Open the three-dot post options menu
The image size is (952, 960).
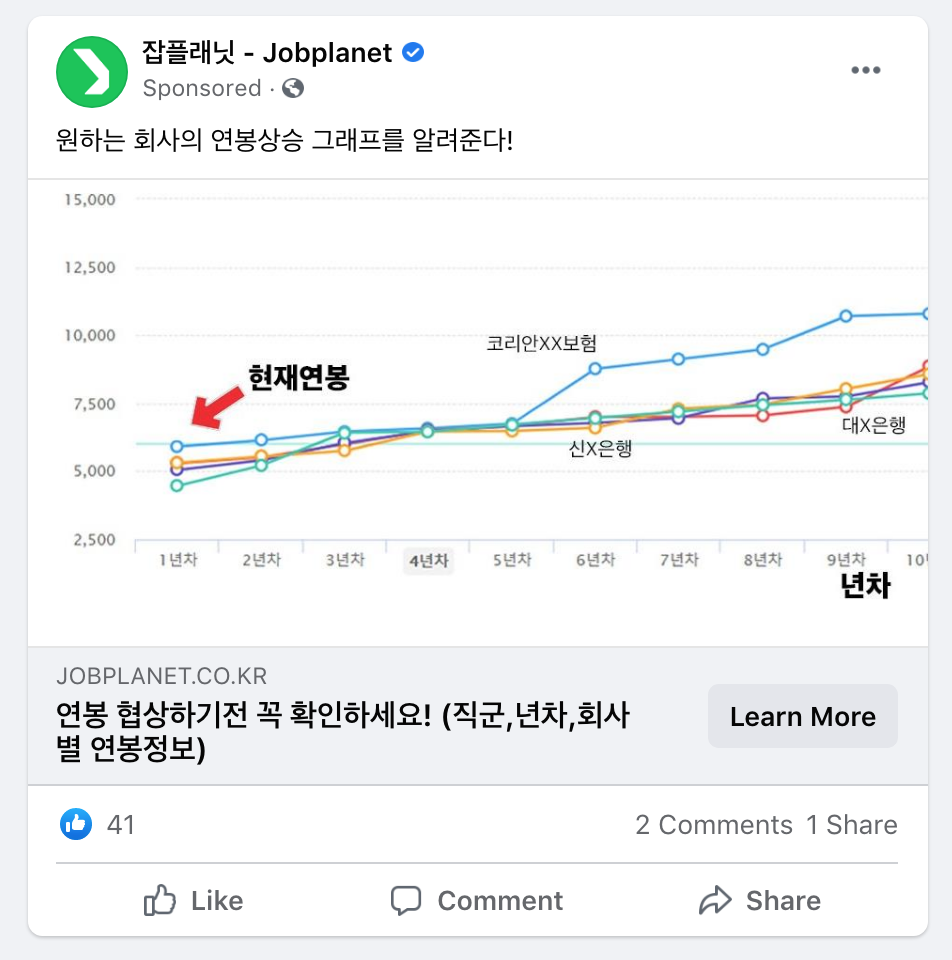(866, 70)
